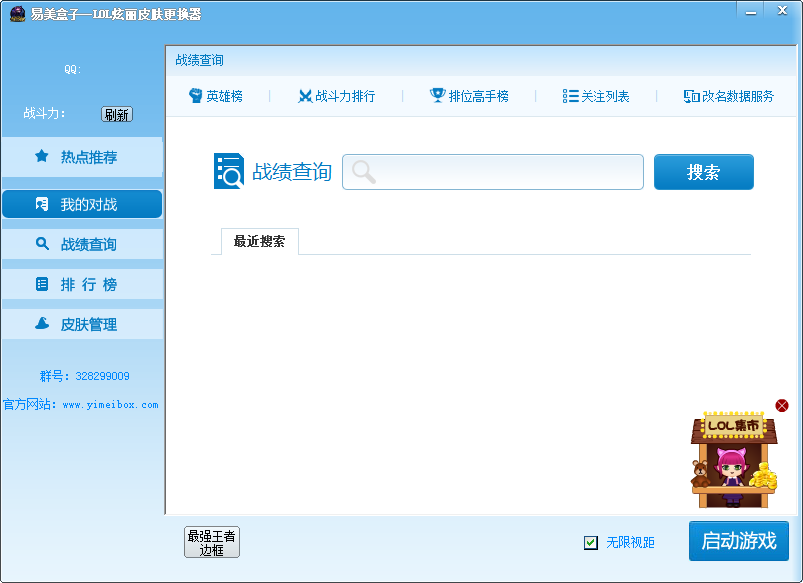
Task: Click the hat icon of 皮肤管理
Action: point(42,323)
